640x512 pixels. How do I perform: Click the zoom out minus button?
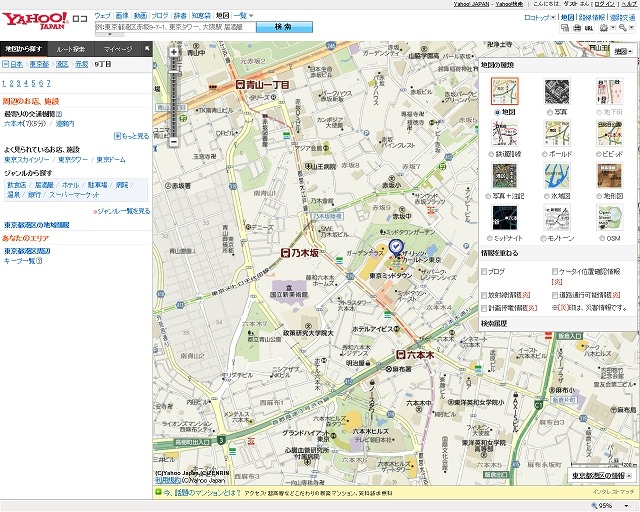click(x=174, y=142)
